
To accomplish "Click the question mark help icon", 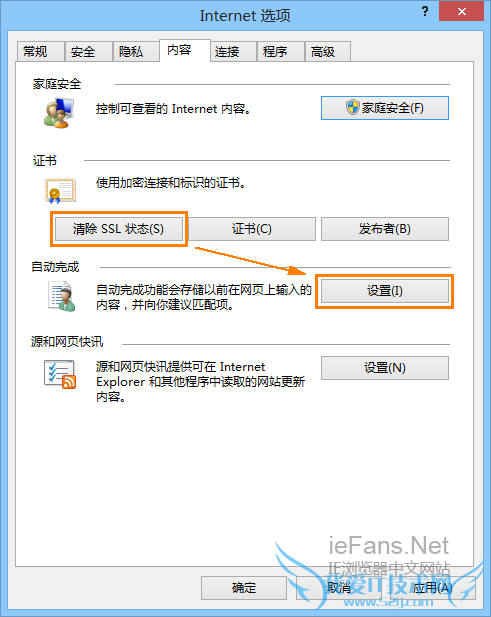I will [x=425, y=11].
